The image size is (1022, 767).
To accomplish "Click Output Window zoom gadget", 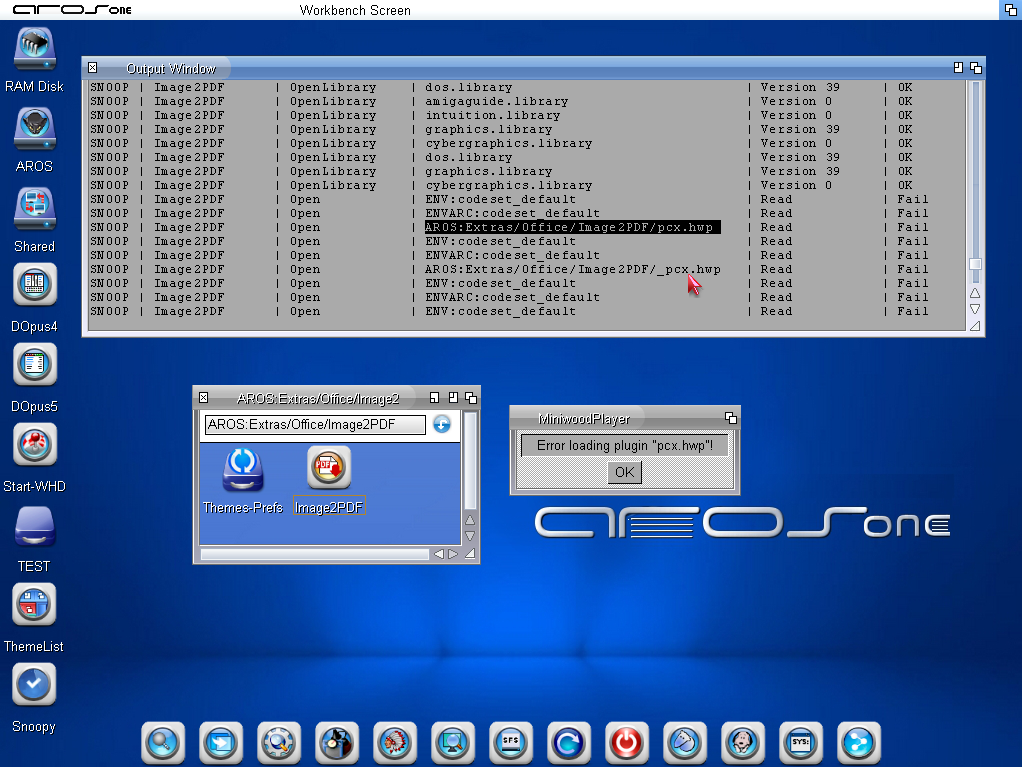I will point(958,68).
